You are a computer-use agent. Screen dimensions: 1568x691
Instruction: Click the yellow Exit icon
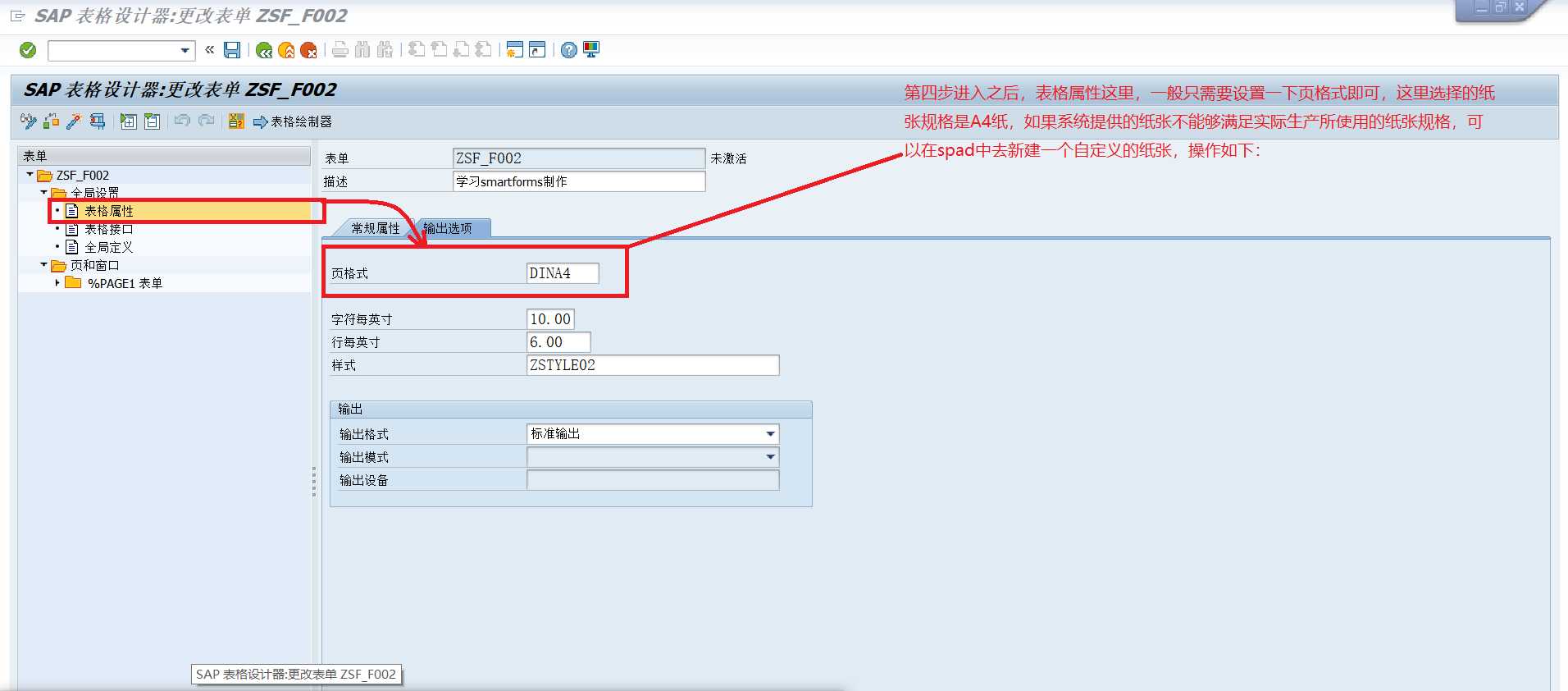tap(286, 50)
